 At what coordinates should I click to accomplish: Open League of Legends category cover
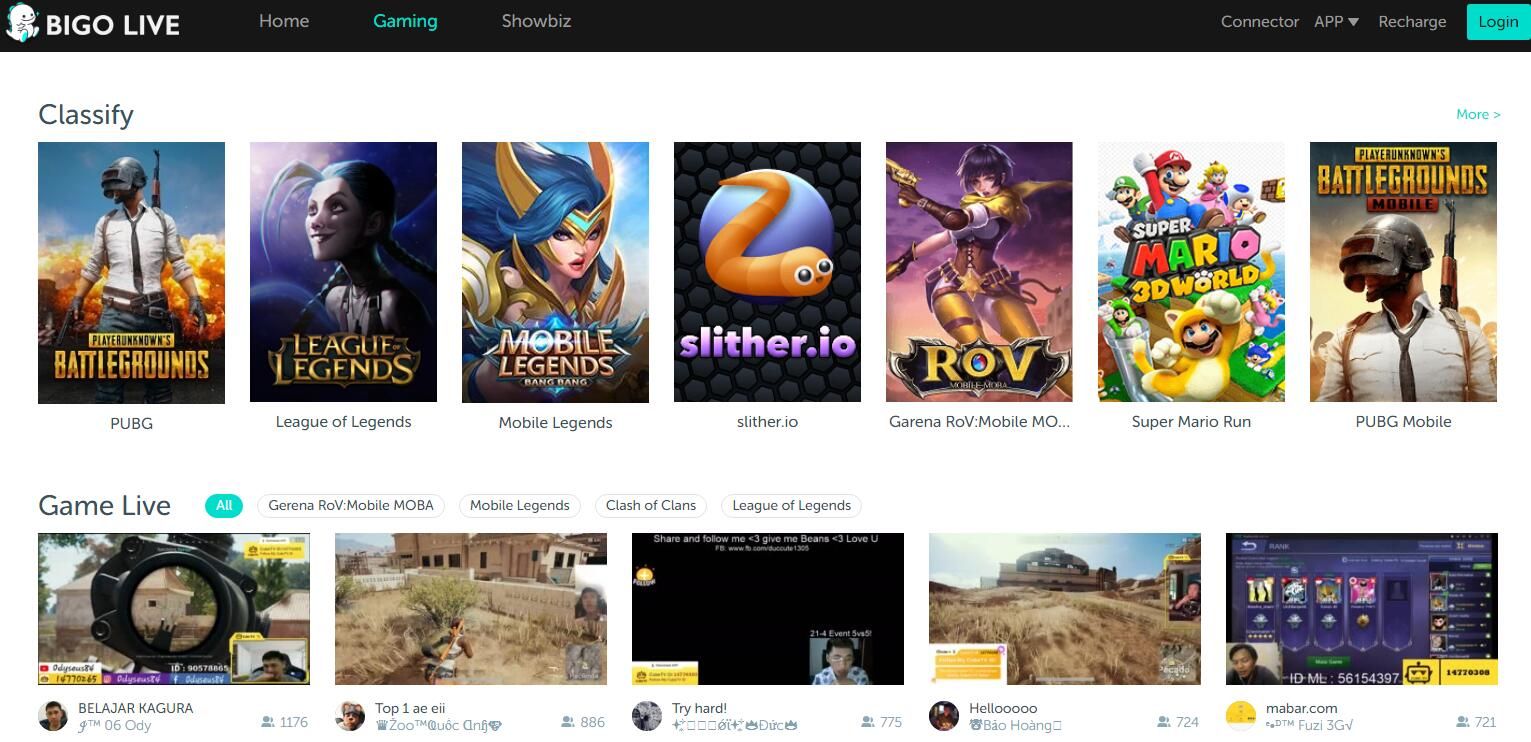(x=343, y=272)
